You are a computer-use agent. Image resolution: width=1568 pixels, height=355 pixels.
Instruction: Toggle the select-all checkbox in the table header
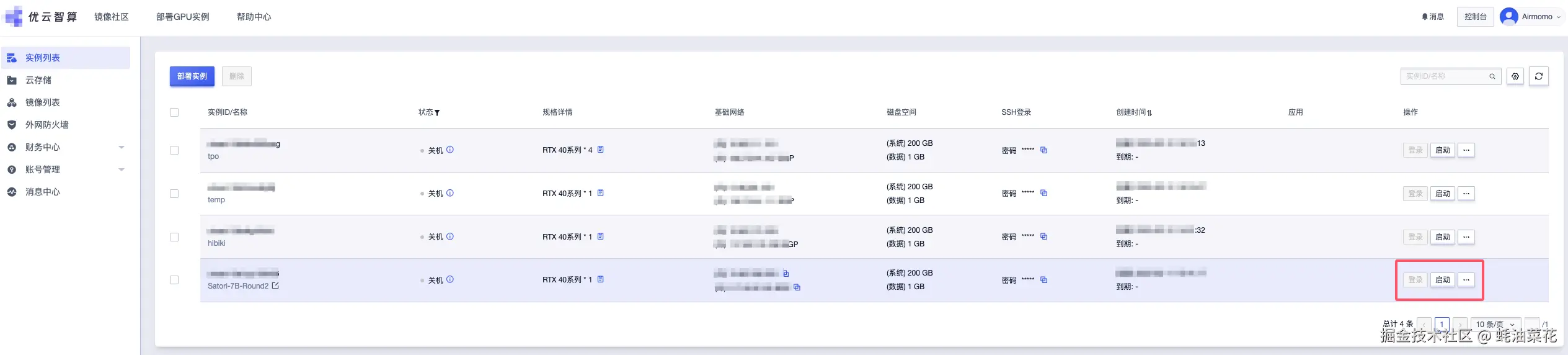tap(174, 112)
